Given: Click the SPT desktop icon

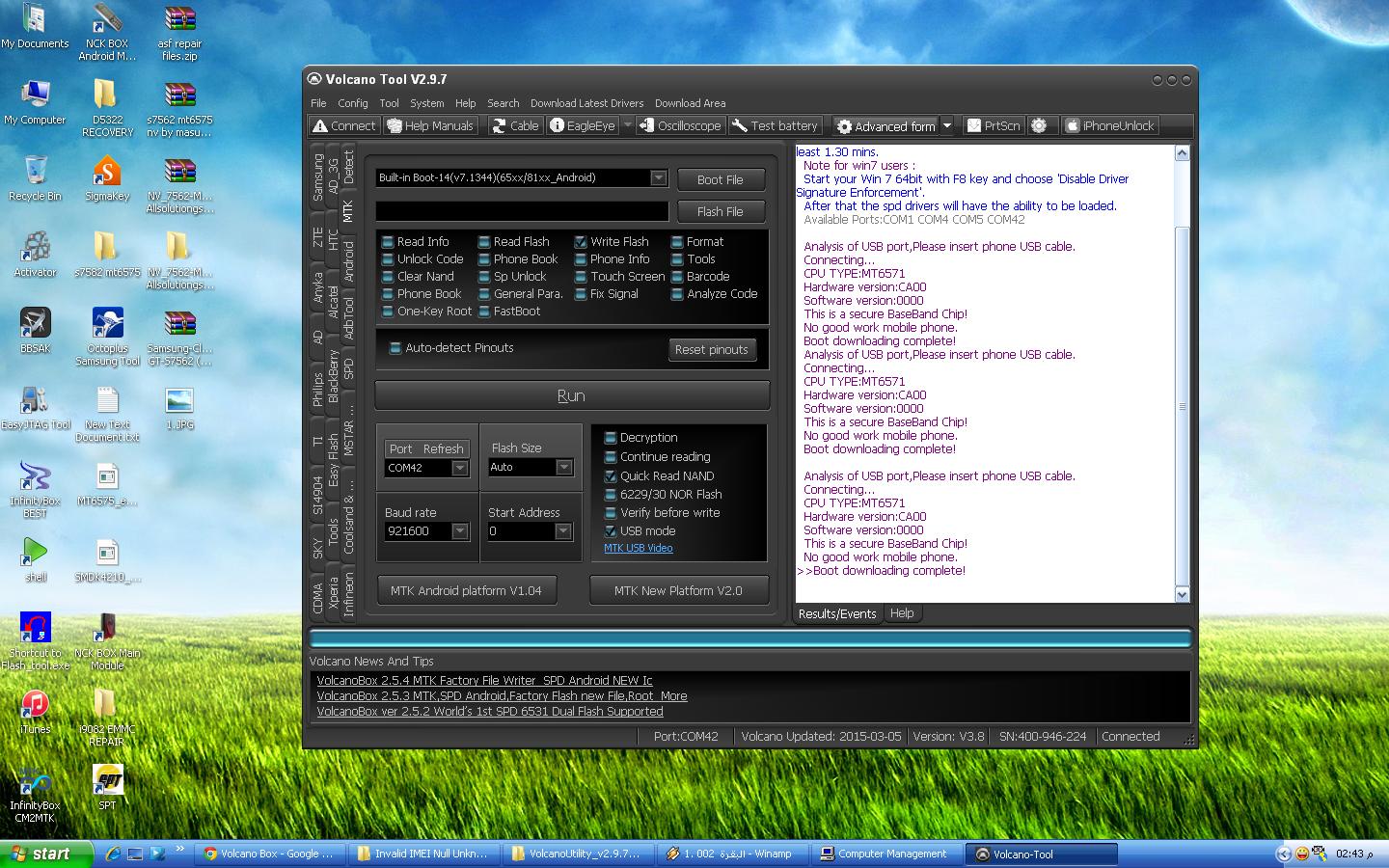Looking at the screenshot, I should (107, 788).
